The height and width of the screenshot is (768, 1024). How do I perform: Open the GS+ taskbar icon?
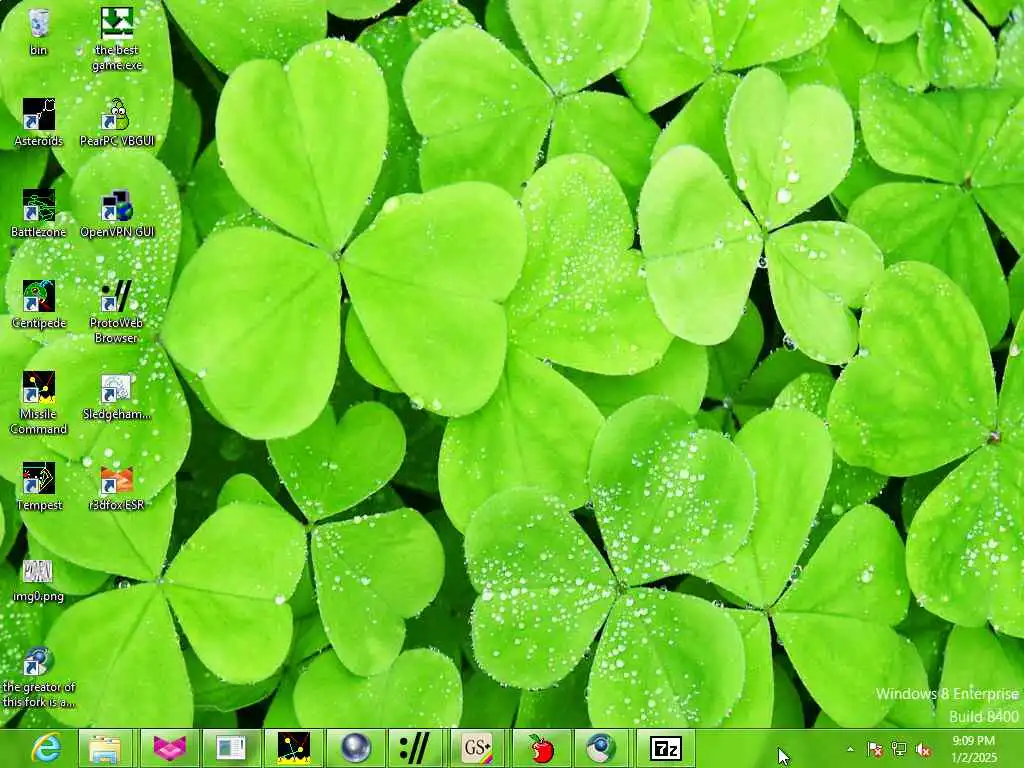pyautogui.click(x=477, y=748)
